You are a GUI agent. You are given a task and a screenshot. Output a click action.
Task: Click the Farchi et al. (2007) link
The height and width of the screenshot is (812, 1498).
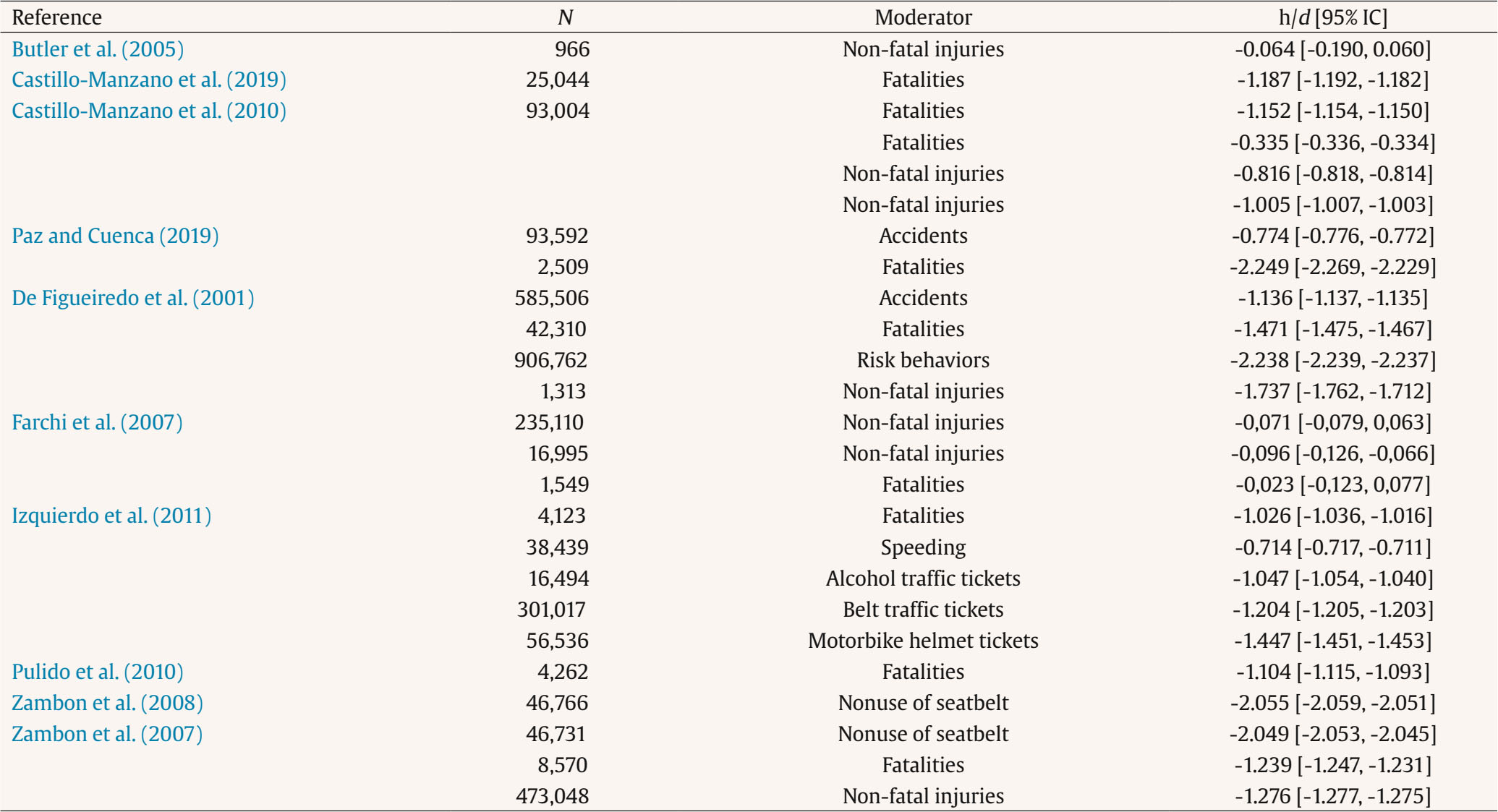point(97,422)
